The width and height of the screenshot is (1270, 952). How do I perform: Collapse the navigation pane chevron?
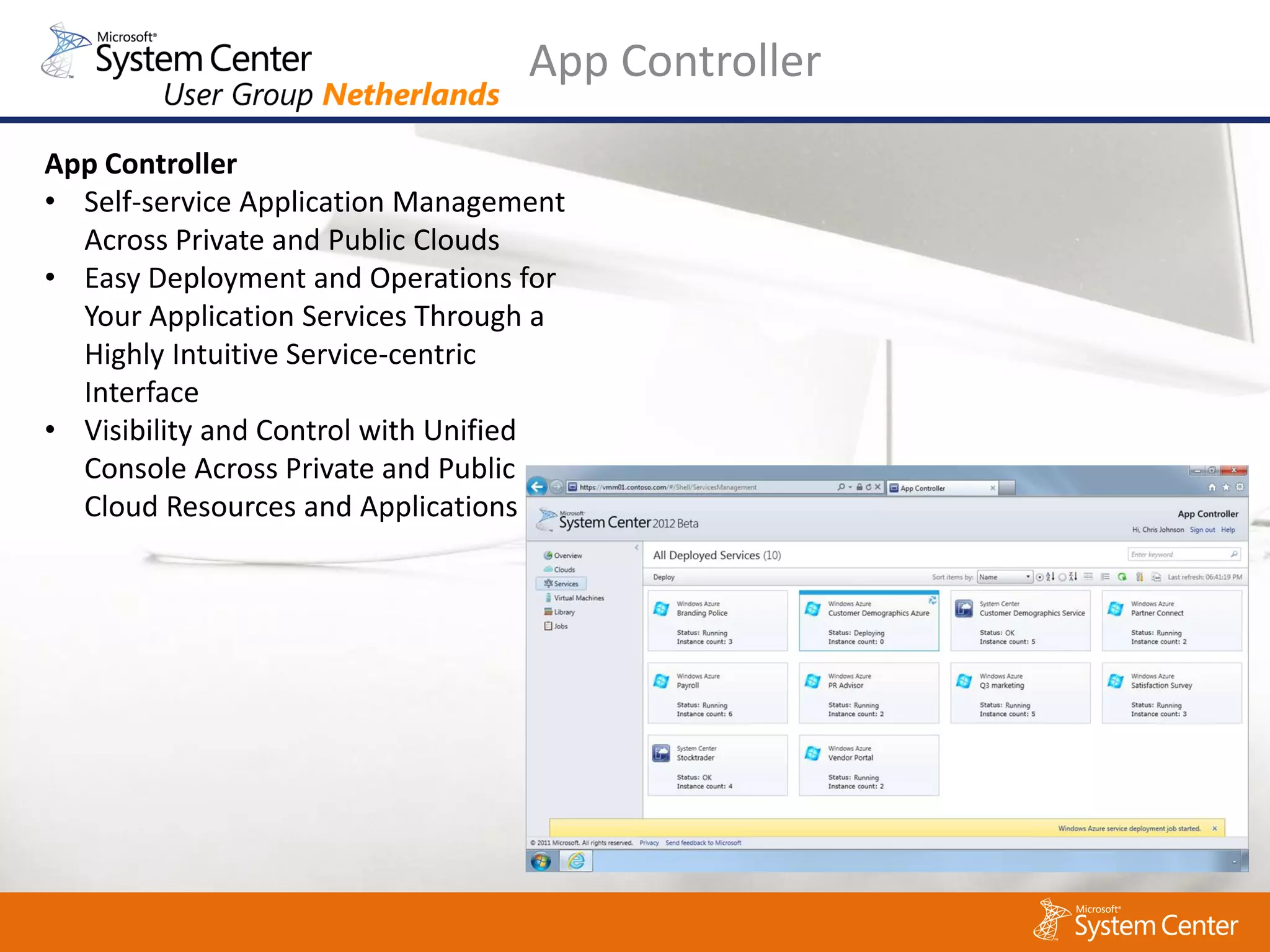[636, 547]
